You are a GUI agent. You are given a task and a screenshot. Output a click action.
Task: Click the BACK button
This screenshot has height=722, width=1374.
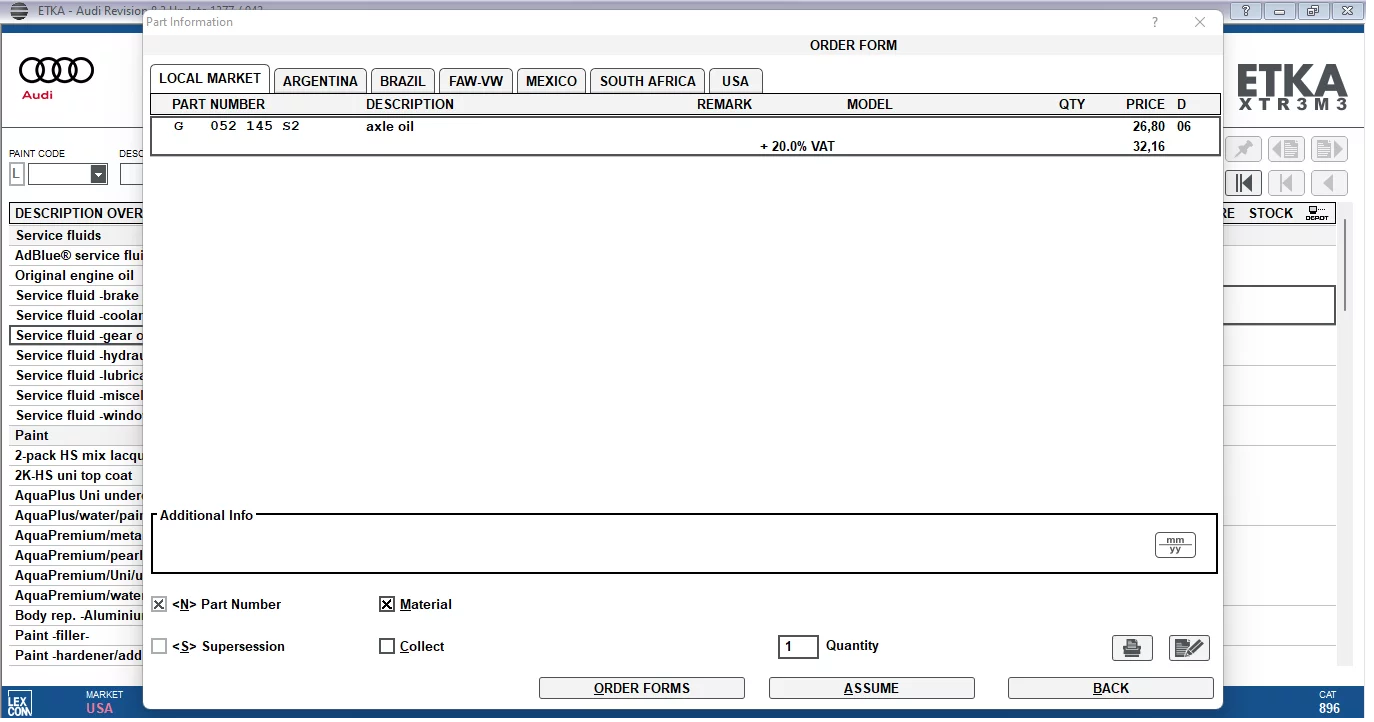point(1110,688)
